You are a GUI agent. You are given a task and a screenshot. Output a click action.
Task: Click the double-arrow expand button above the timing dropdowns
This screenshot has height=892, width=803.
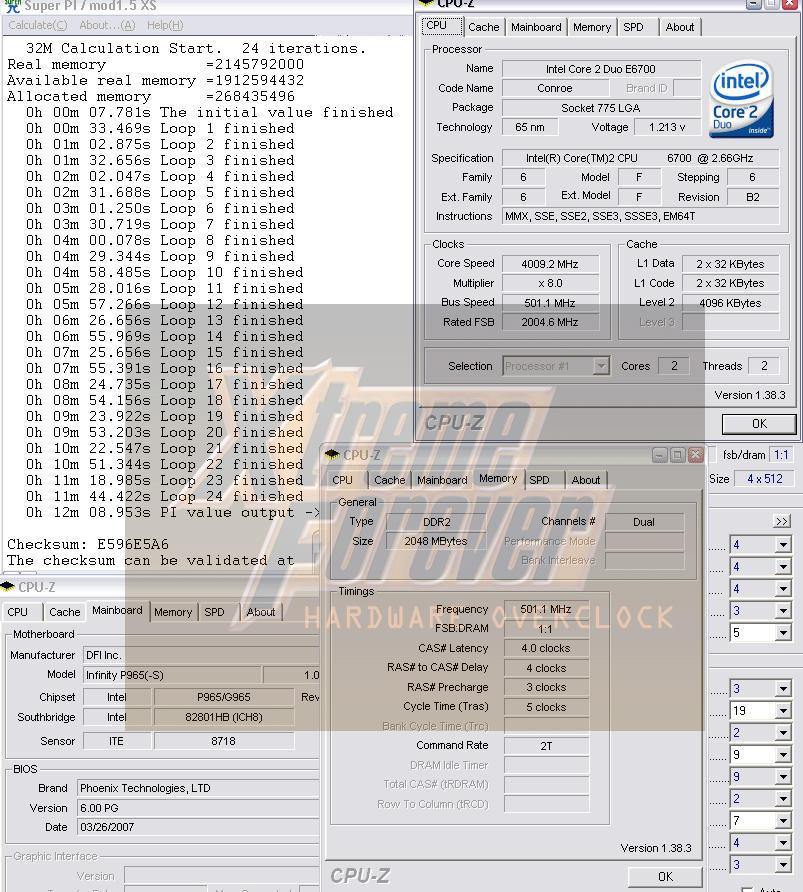click(x=781, y=521)
